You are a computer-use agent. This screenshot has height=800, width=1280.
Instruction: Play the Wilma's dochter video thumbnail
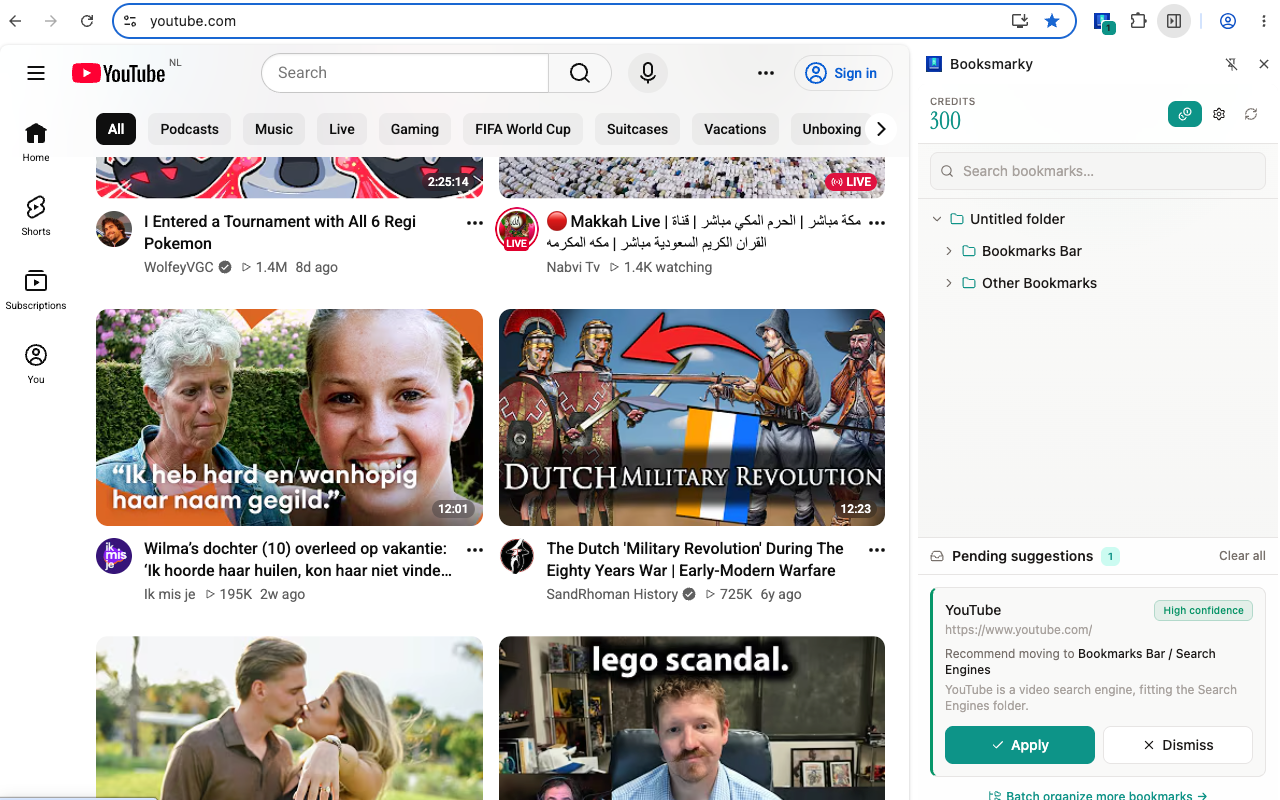pos(289,417)
